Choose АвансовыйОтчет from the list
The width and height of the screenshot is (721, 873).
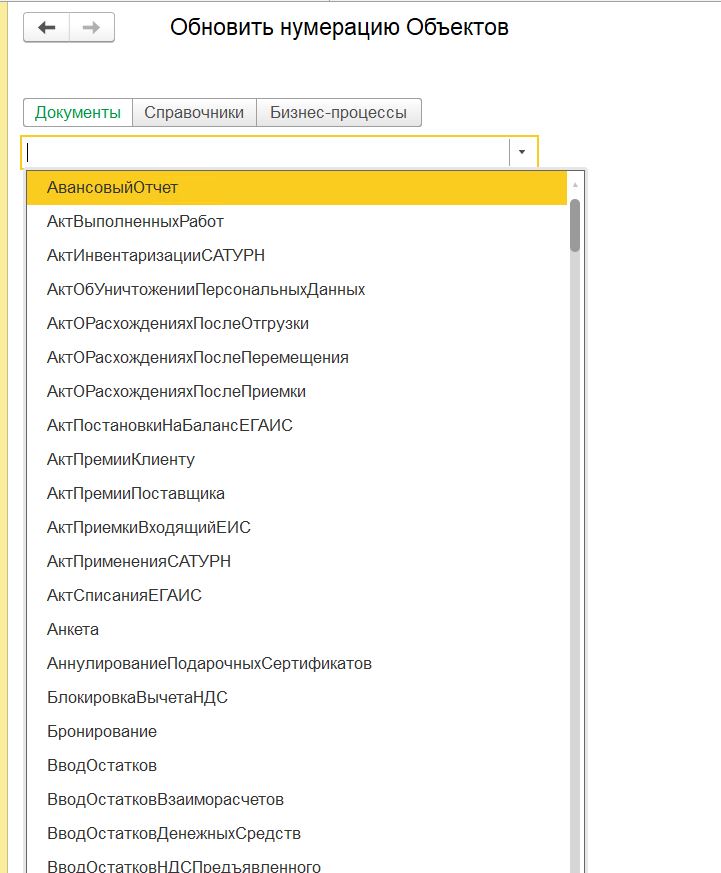coord(297,188)
